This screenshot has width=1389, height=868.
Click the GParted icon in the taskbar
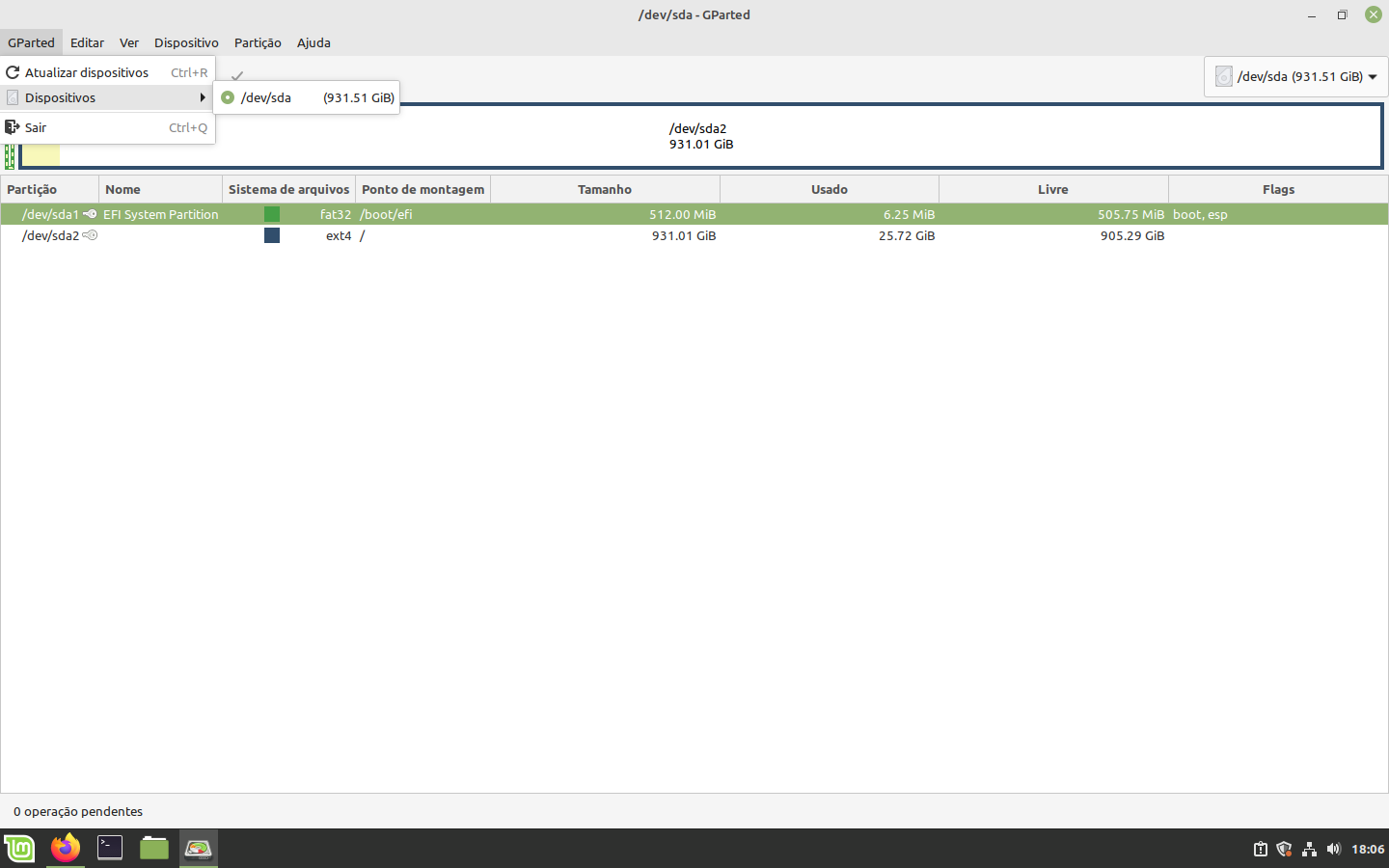(x=199, y=849)
